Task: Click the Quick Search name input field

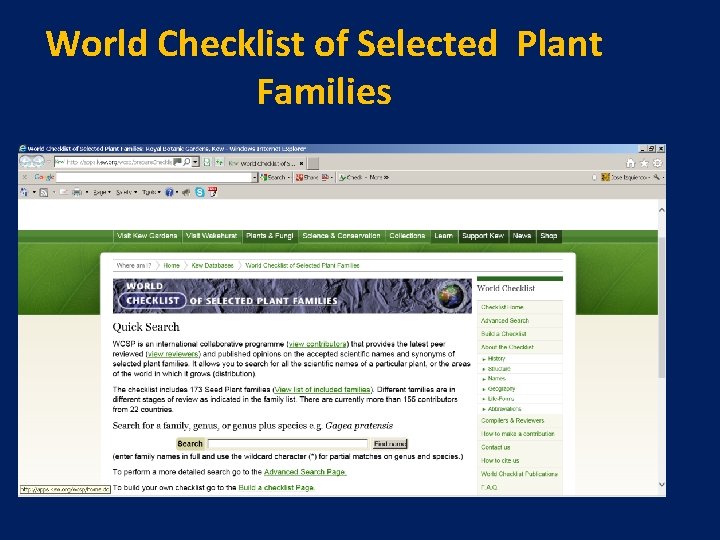Action: [x=288, y=444]
